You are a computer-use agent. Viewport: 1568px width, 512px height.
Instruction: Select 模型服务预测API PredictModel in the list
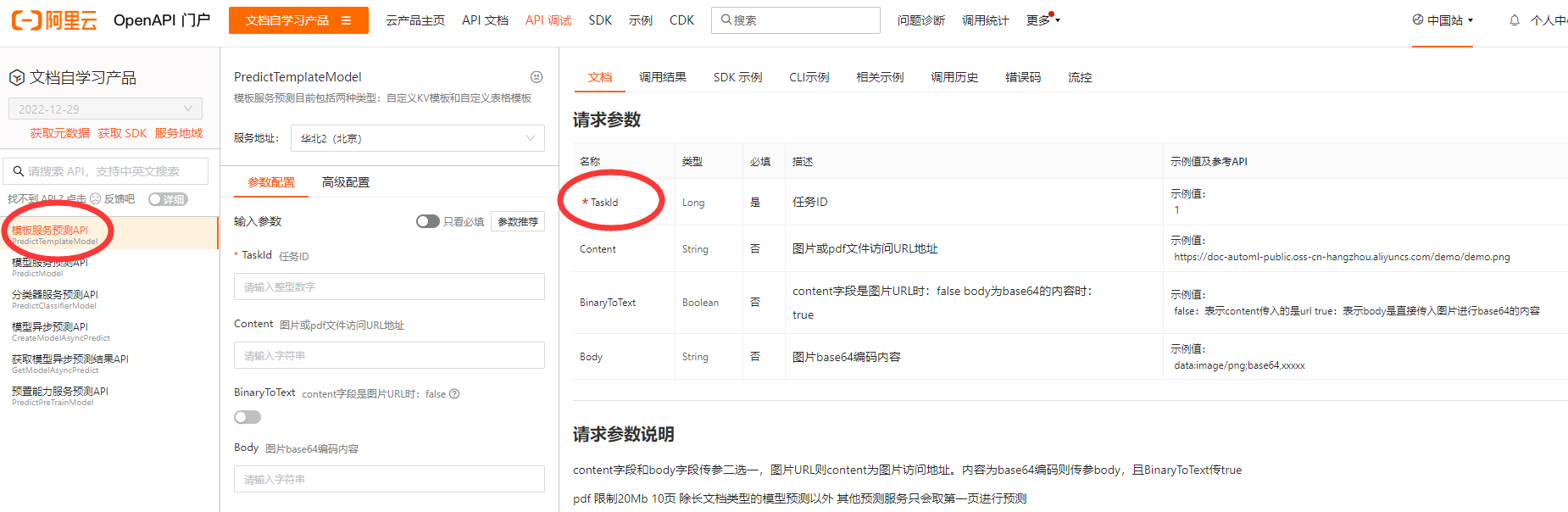(109, 267)
